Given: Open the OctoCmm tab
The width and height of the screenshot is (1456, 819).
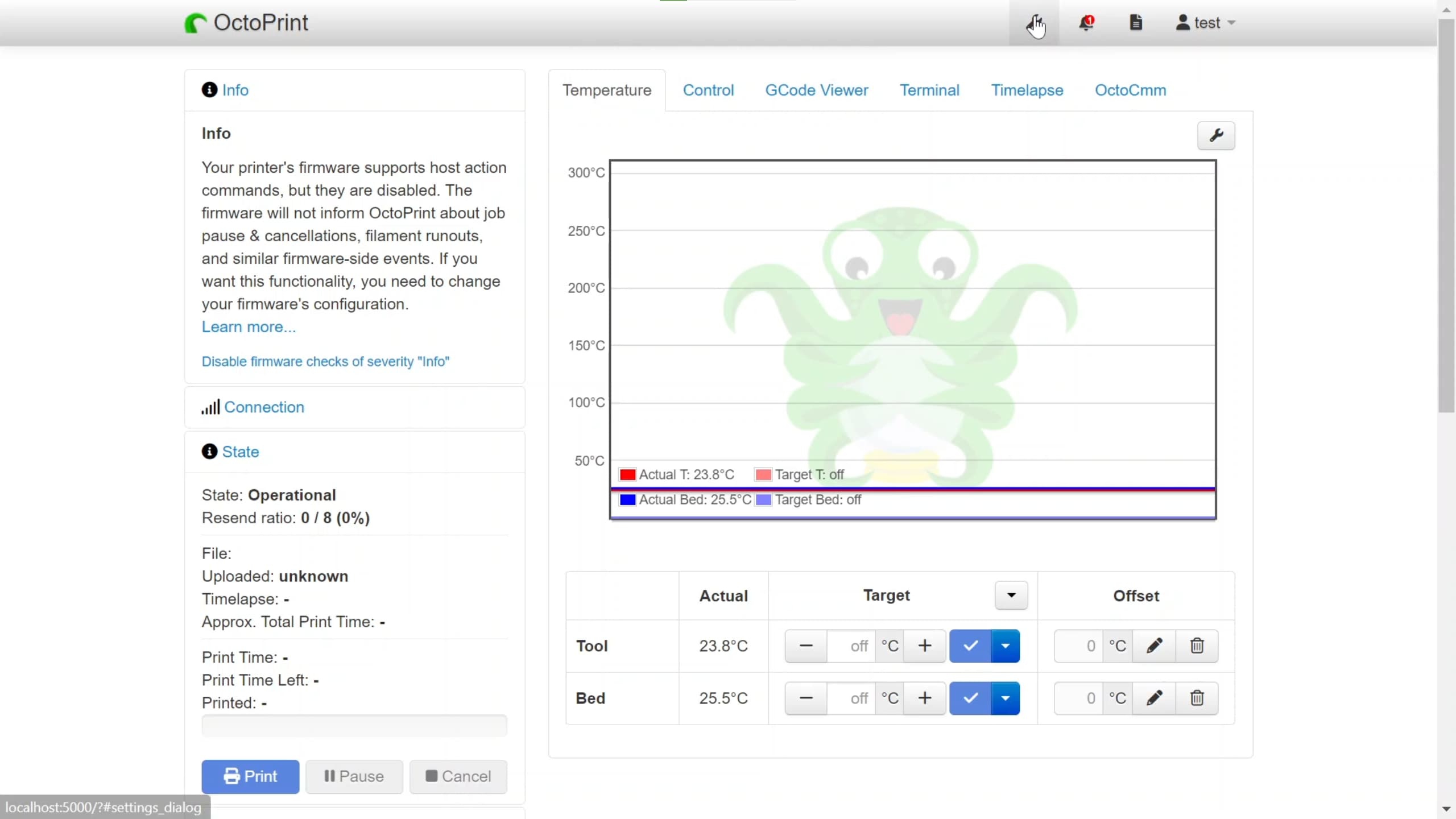Looking at the screenshot, I should point(1130,90).
